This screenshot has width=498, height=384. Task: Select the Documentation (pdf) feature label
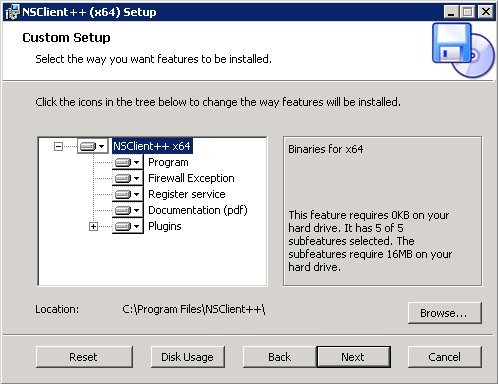coord(198,210)
